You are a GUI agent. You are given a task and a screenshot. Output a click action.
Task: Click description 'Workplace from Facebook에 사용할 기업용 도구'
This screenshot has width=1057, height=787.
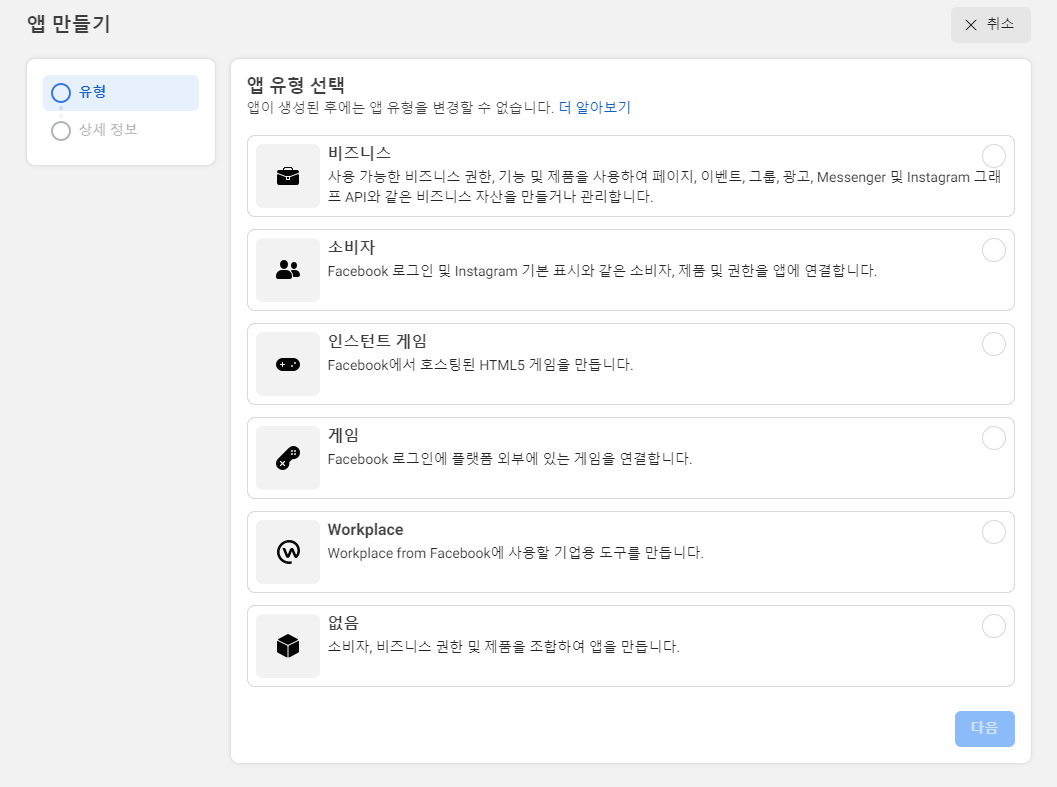coord(516,553)
